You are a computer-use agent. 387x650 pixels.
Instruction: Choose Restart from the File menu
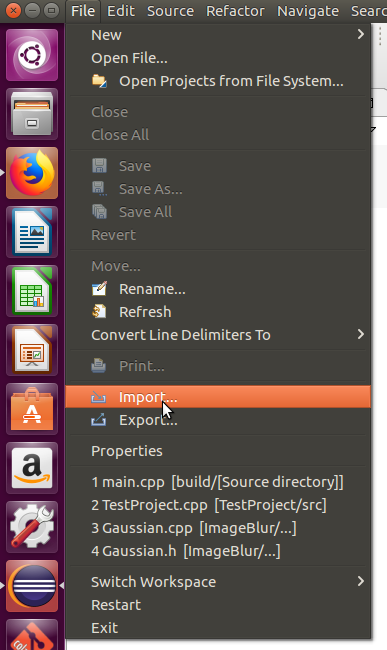(218, 605)
